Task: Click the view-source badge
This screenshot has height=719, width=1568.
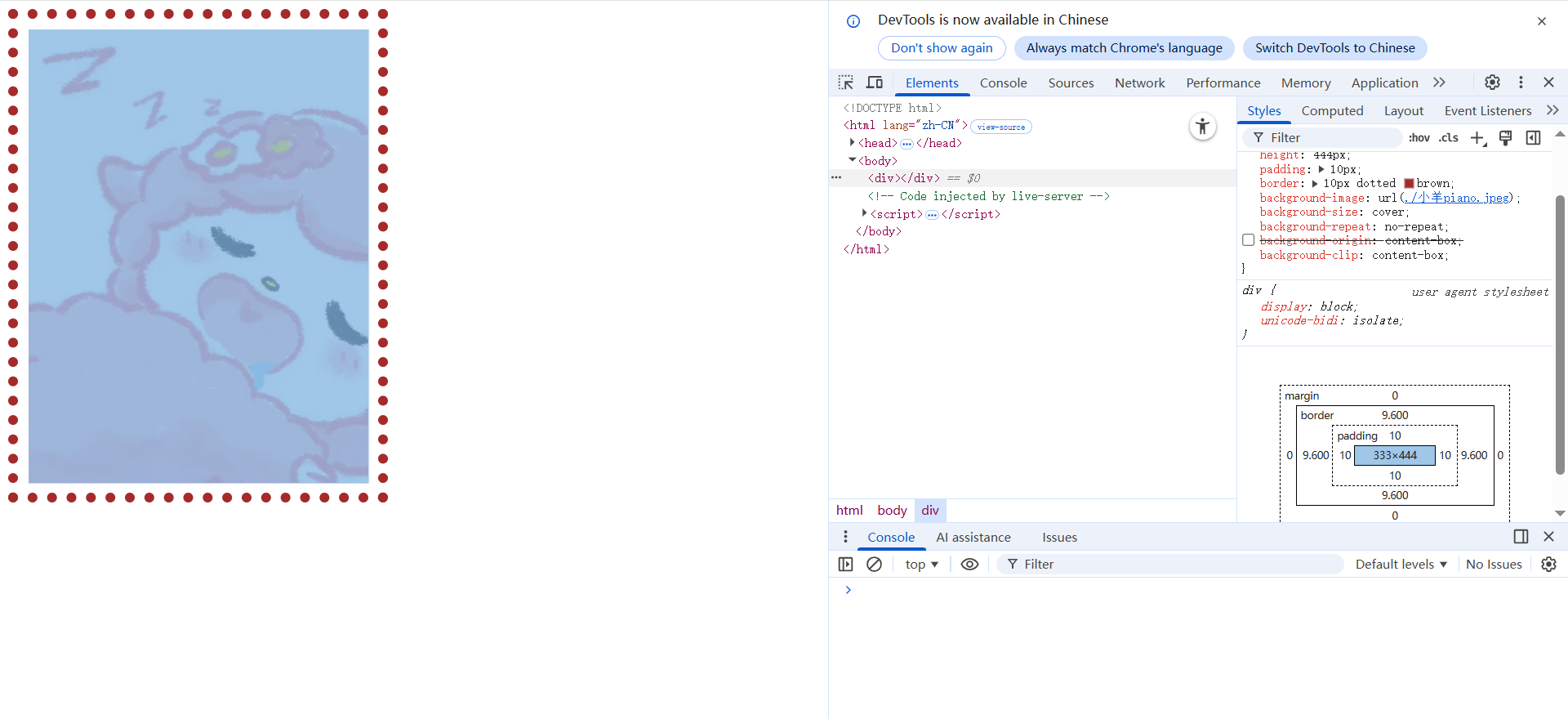Action: (x=1000, y=127)
